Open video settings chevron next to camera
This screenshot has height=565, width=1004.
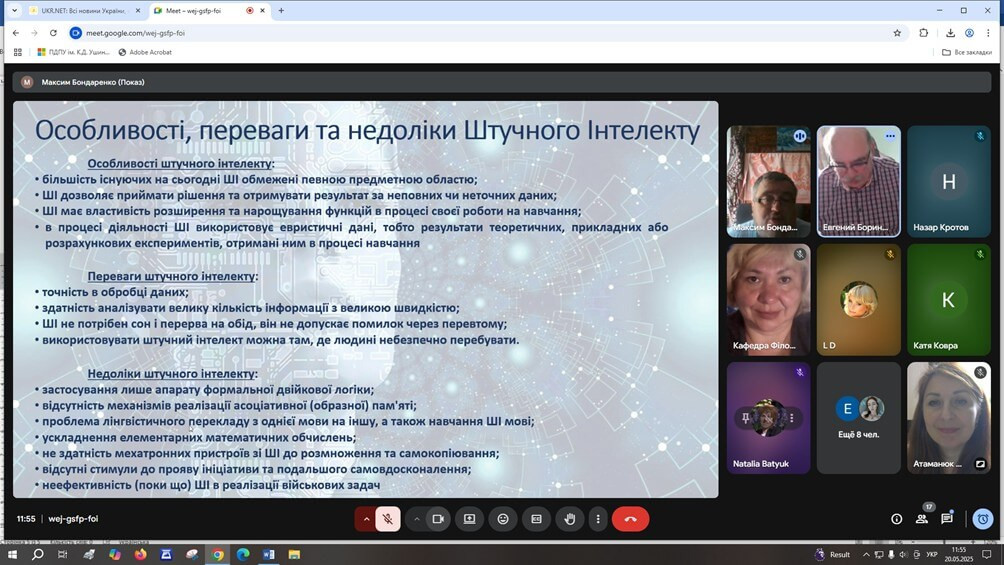[417, 519]
